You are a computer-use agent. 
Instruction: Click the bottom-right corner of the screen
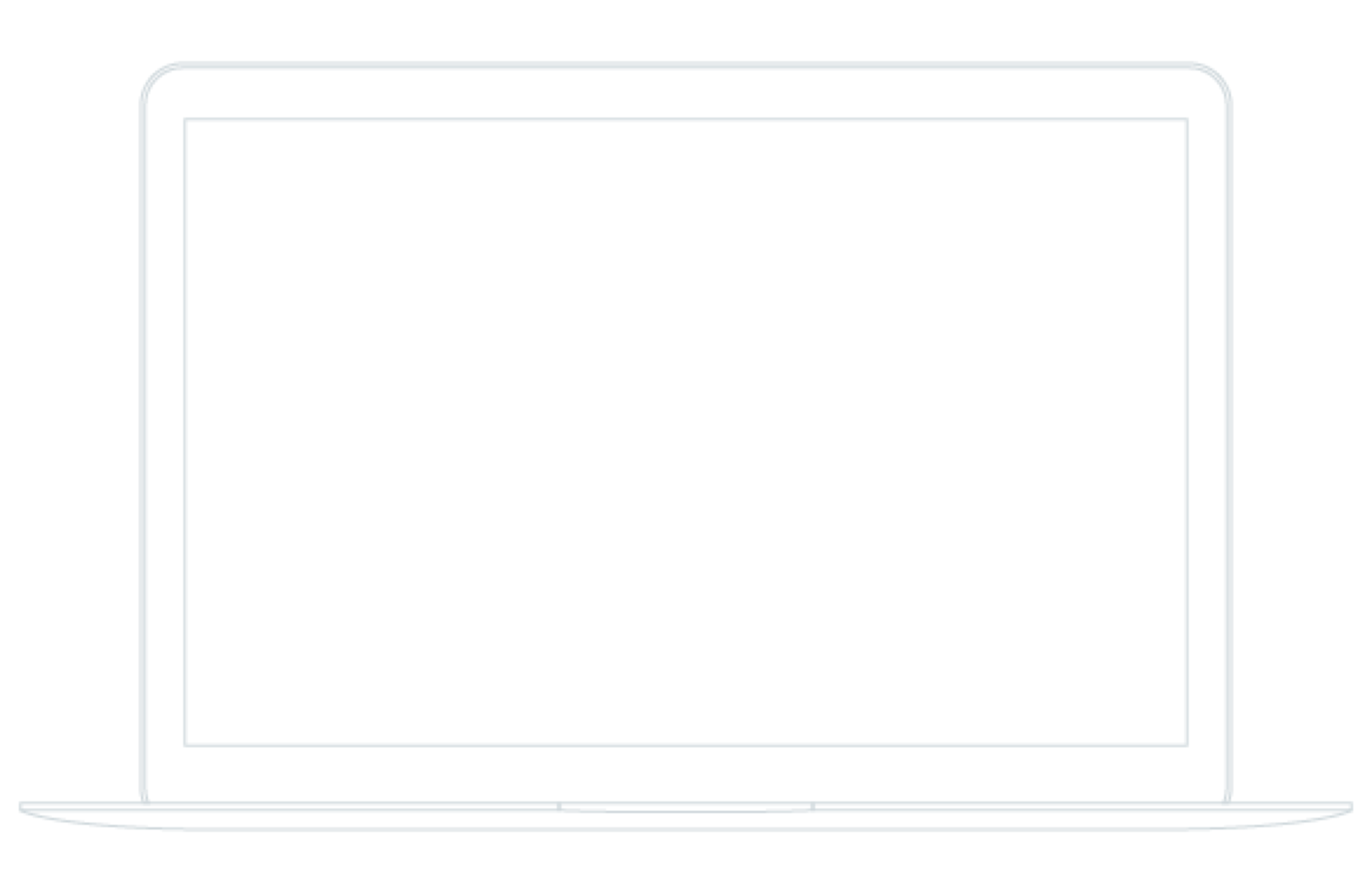pos(1186,744)
